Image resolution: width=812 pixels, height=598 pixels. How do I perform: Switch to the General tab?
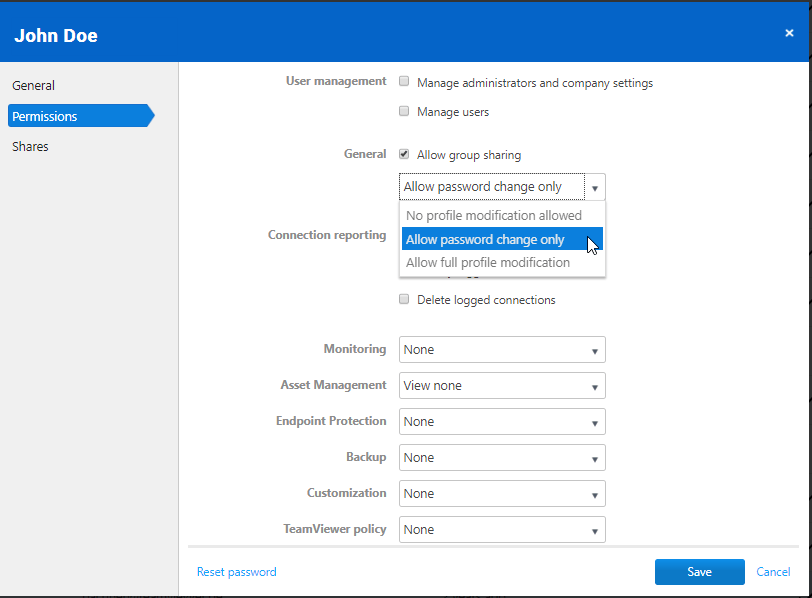pos(34,86)
